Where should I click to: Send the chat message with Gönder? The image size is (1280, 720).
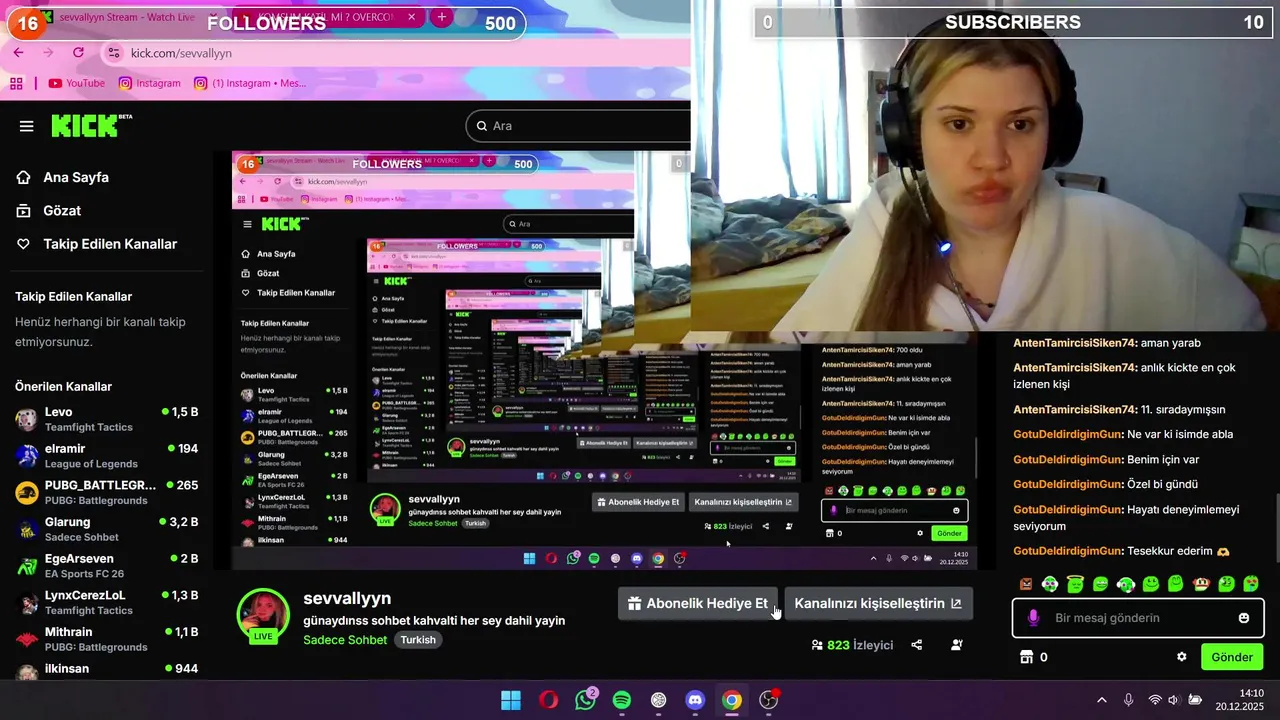[1231, 657]
